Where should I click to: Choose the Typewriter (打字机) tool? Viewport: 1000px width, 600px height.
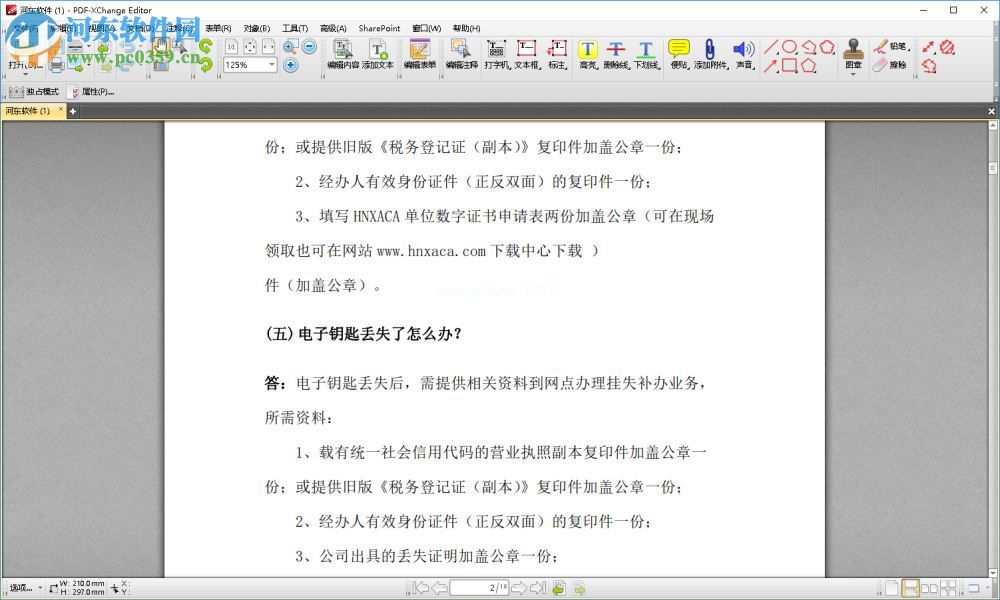[497, 54]
